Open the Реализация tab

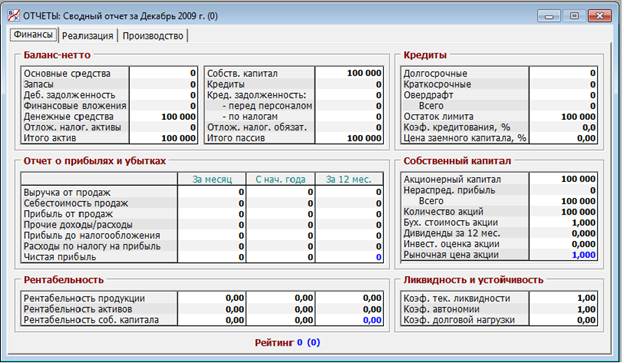88,36
